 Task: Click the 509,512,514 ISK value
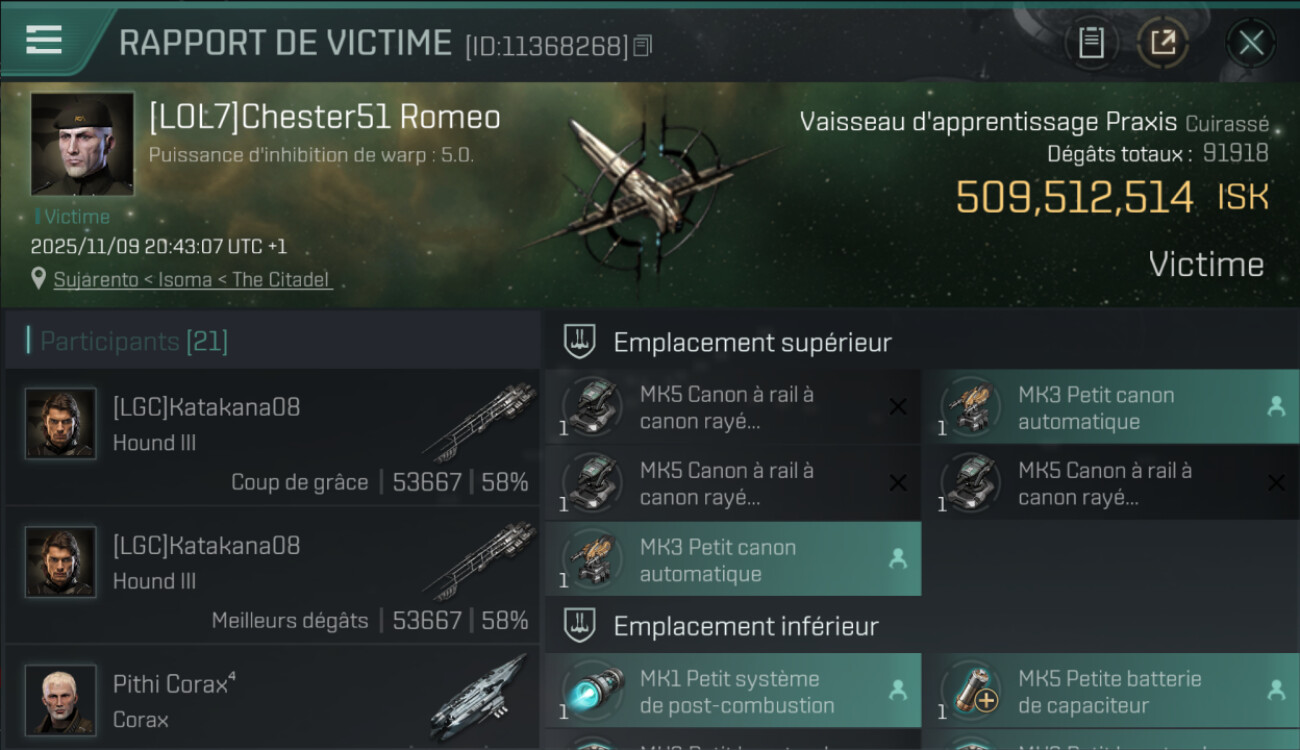(x=1112, y=197)
